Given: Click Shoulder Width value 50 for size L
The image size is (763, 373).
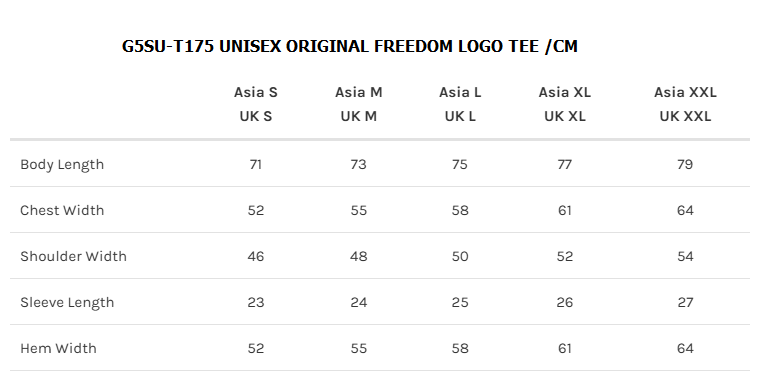Looking at the screenshot, I should (460, 256).
